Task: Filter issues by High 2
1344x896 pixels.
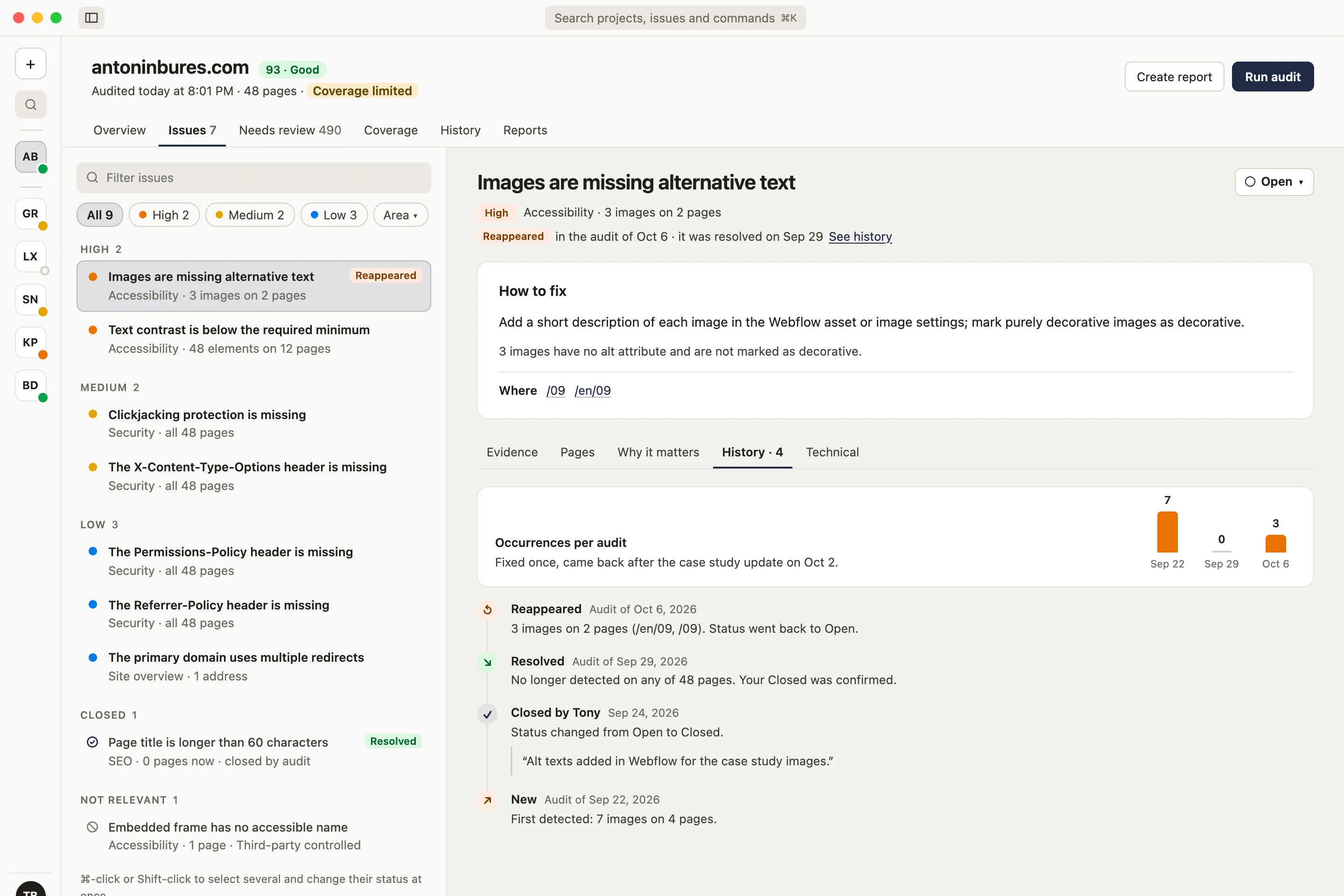Action: 164,215
